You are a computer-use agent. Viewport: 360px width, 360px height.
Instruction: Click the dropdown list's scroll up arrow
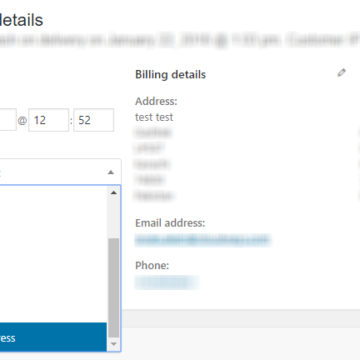(x=113, y=193)
